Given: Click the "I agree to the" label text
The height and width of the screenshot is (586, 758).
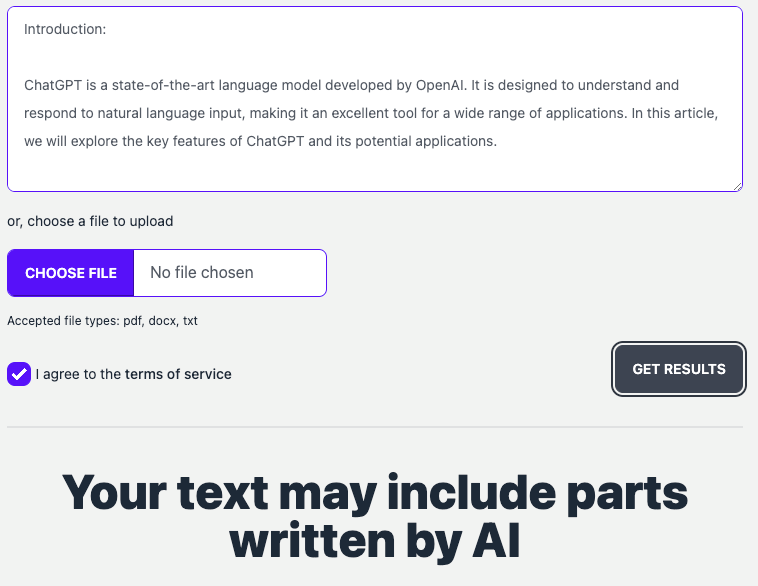Looking at the screenshot, I should point(78,374).
